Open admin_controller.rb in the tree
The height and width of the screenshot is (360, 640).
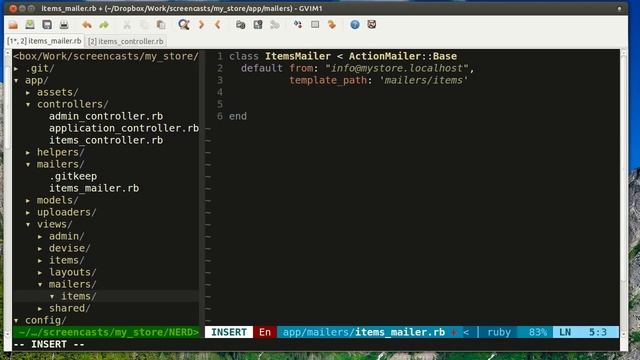106,116
